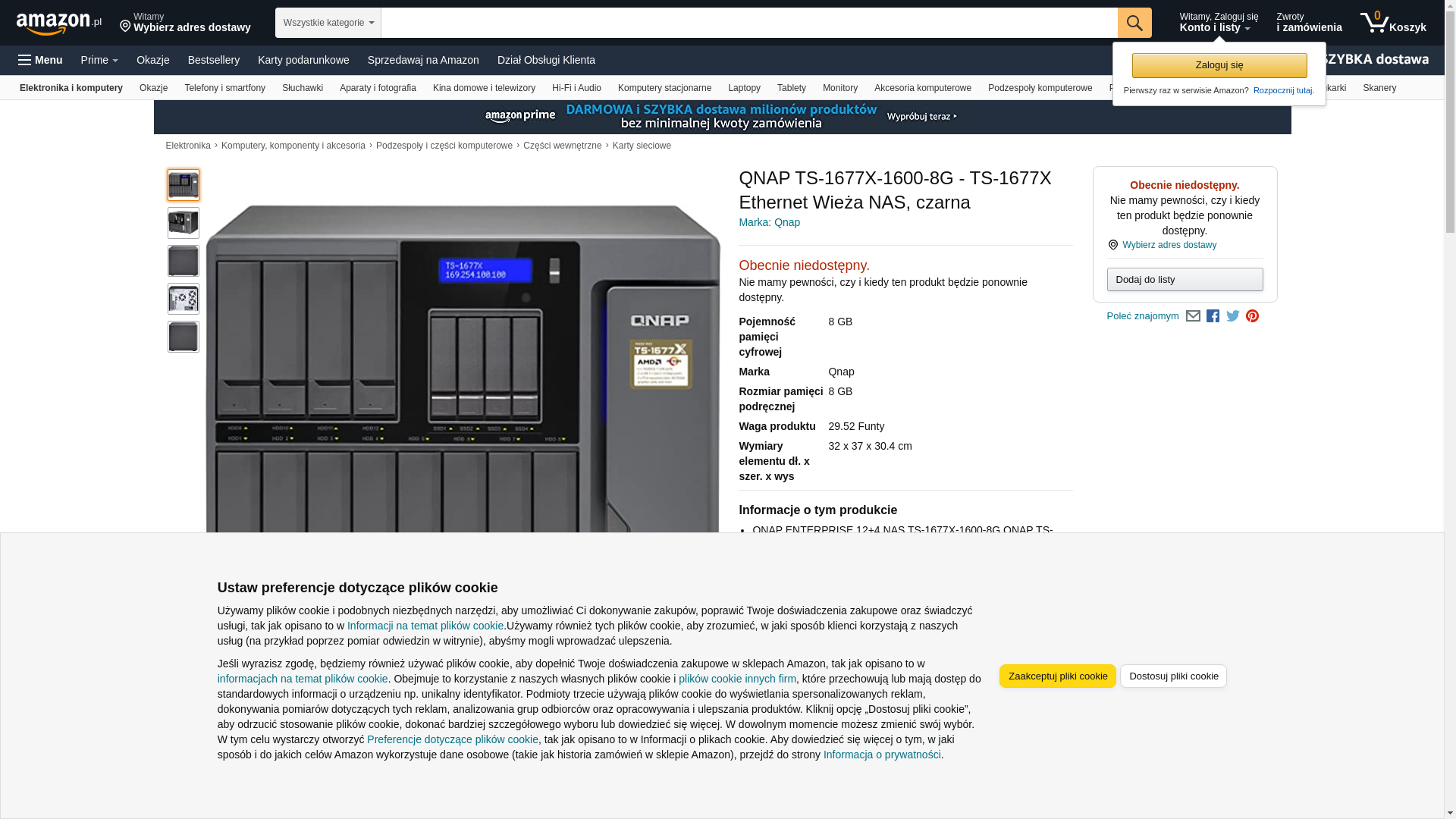Select Laptopy in category bar
The image size is (1456, 819).
click(x=743, y=88)
